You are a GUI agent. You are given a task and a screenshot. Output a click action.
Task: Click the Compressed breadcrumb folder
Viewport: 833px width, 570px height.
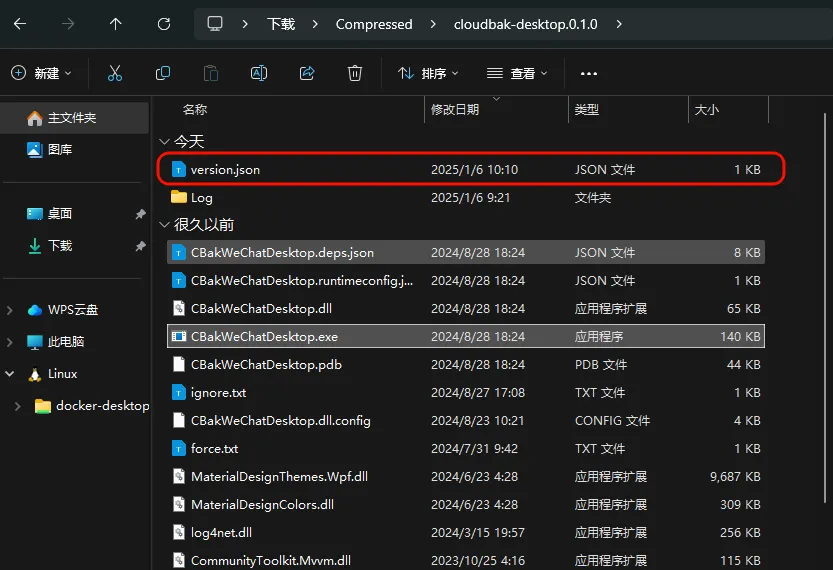click(374, 24)
